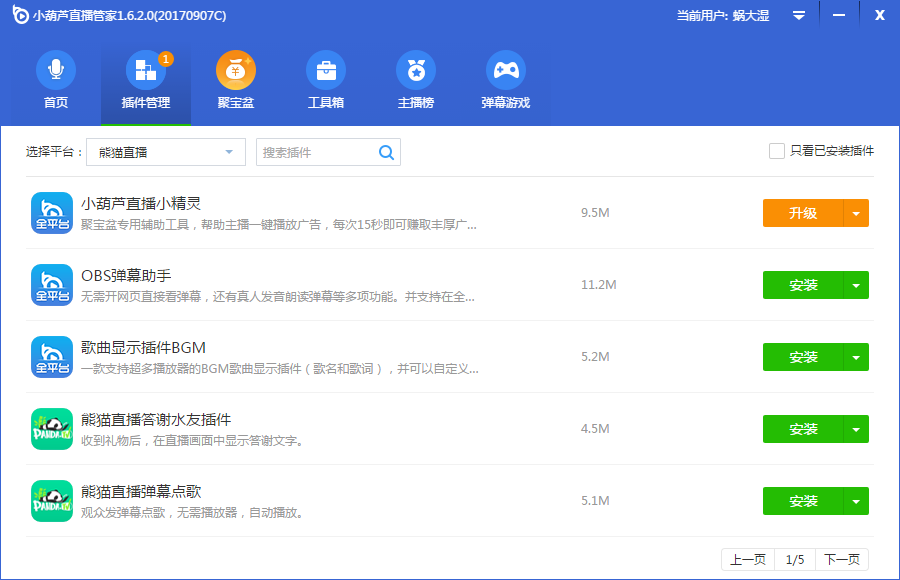Expand the arrow beside 升级 button
900x580 pixels.
coord(856,213)
